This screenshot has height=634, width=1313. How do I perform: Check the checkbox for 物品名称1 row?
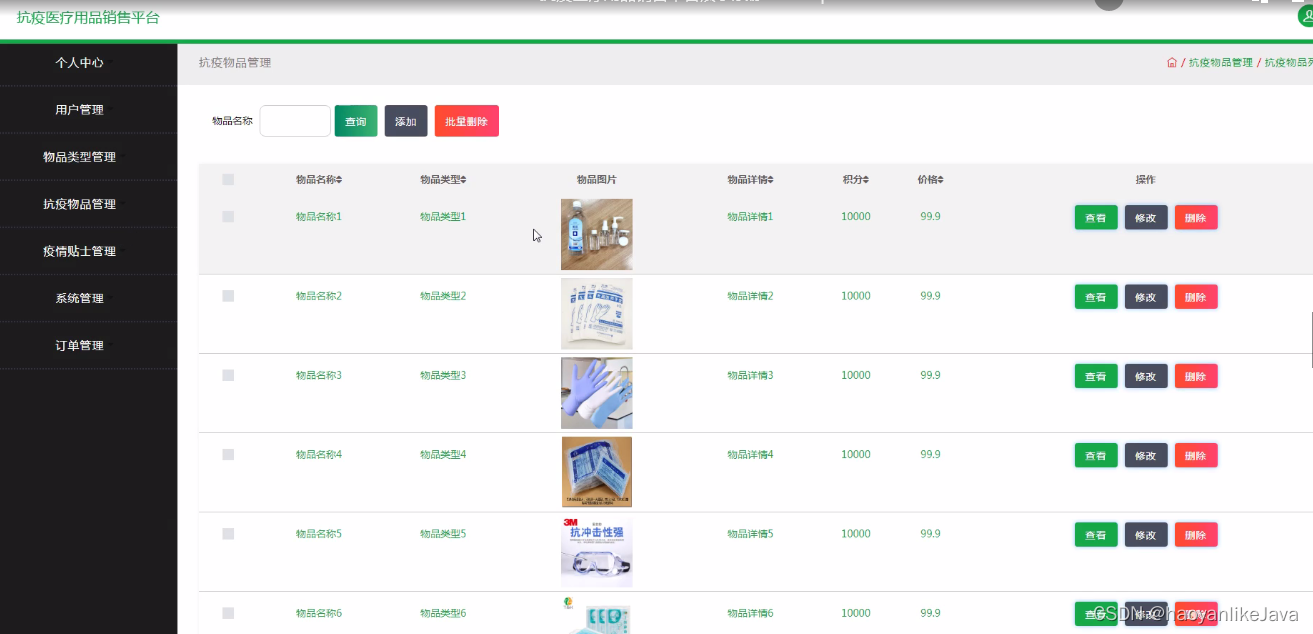pos(228,216)
